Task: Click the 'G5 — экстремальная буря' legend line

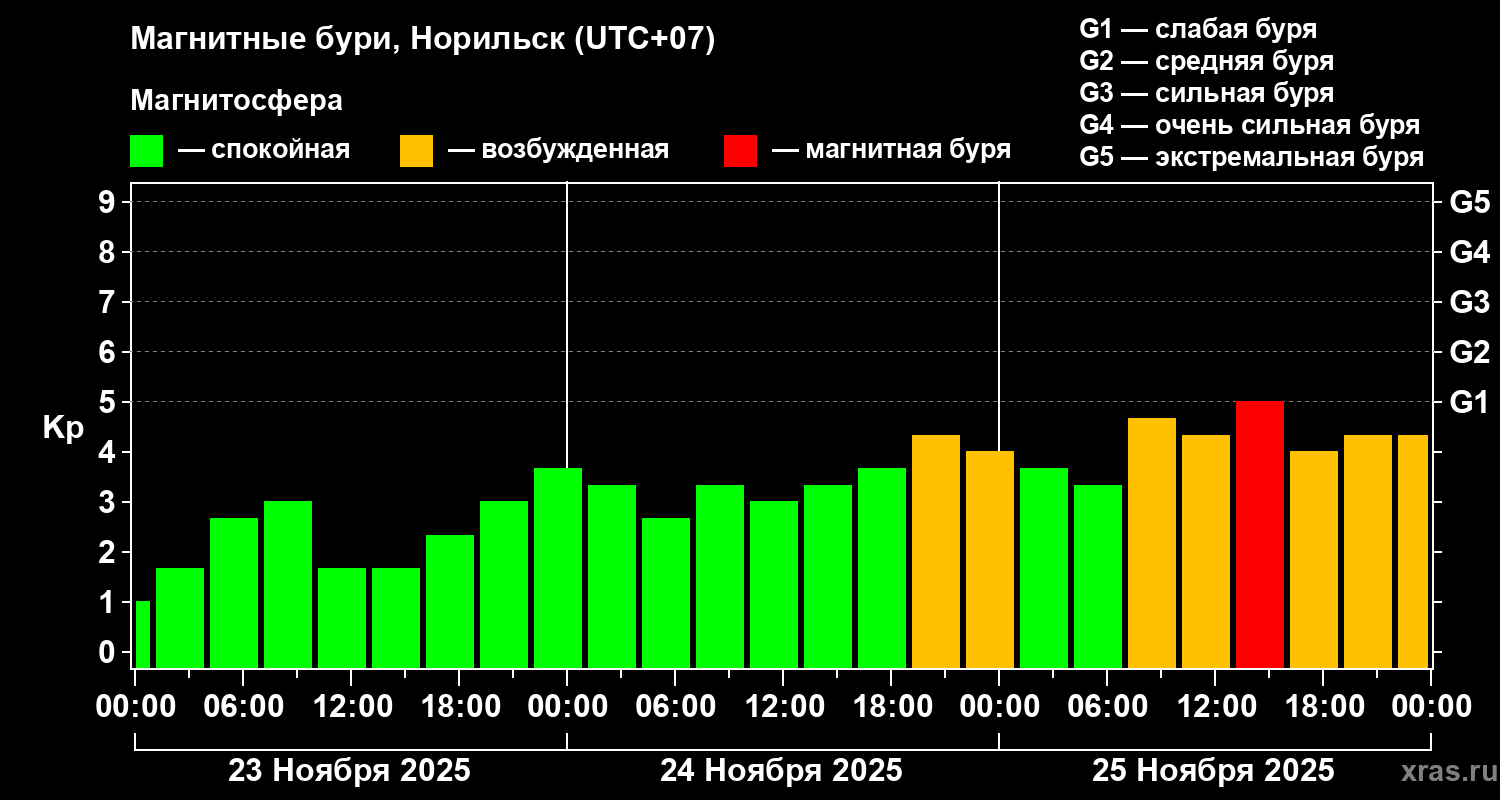Action: (x=1251, y=158)
